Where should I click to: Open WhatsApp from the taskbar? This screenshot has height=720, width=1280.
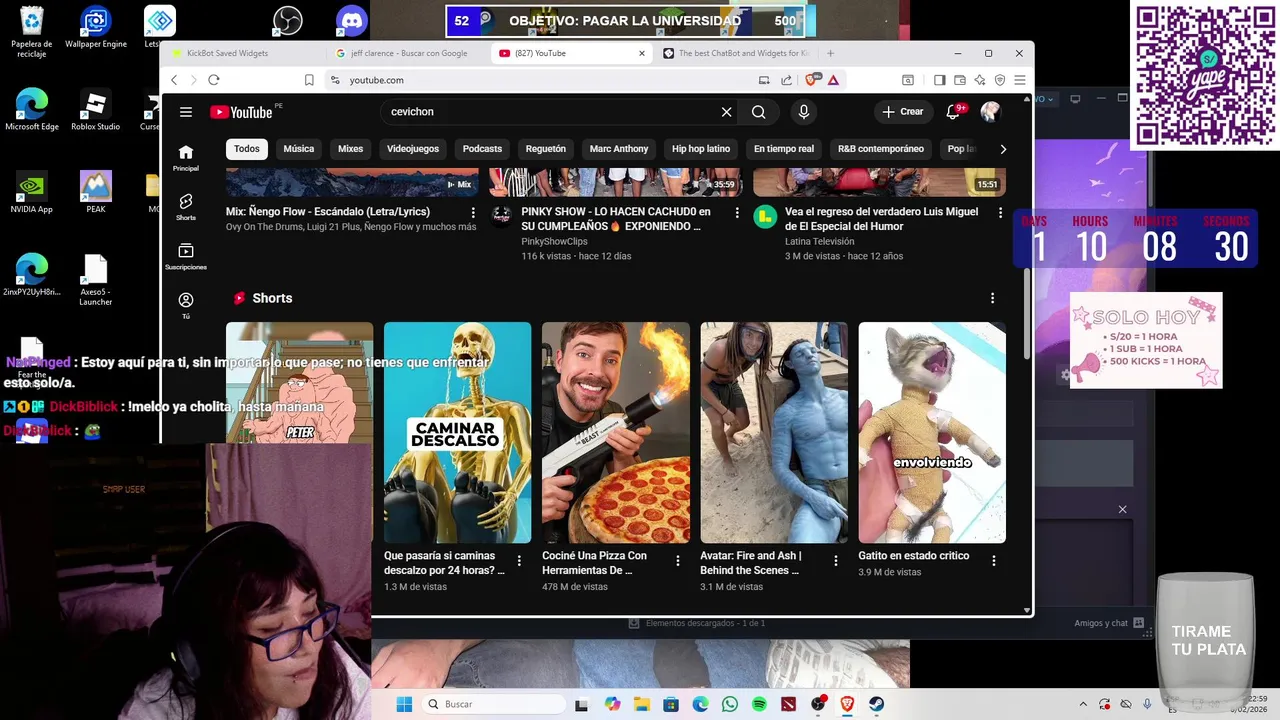click(x=729, y=704)
